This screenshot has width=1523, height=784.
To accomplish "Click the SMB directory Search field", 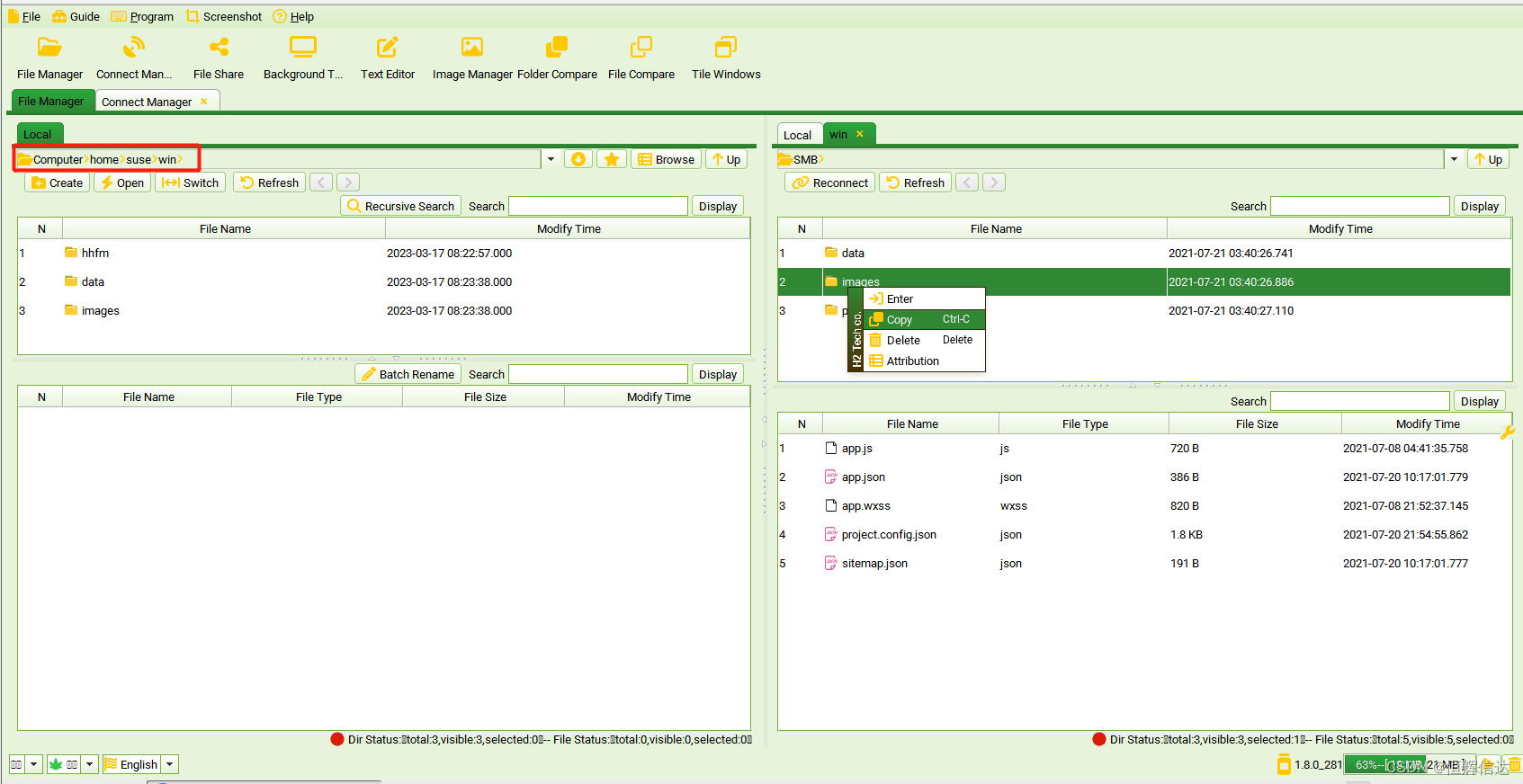I will click(x=1360, y=206).
